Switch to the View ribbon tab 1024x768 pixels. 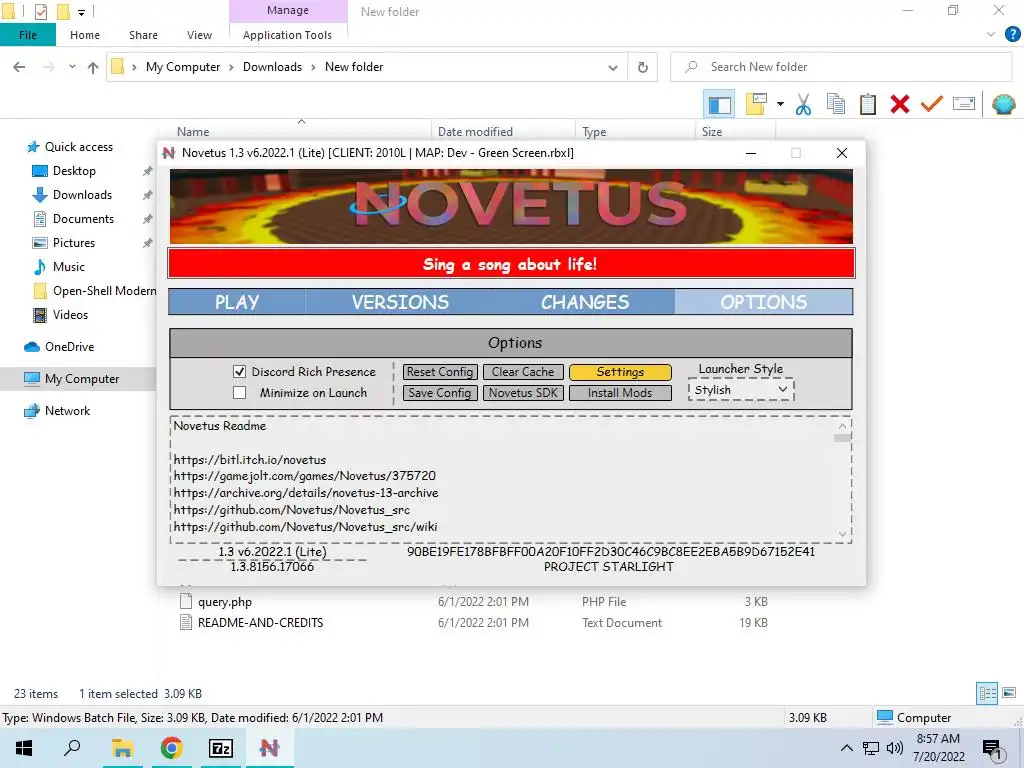click(x=199, y=35)
